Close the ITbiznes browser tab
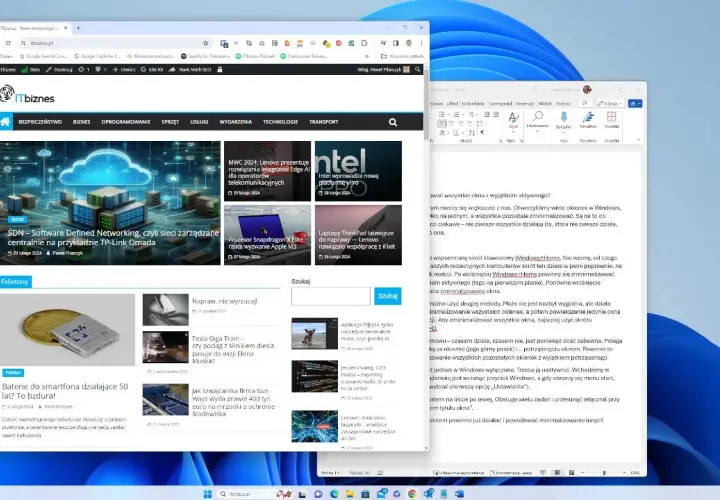Image resolution: width=720 pixels, height=500 pixels. pyautogui.click(x=66, y=28)
